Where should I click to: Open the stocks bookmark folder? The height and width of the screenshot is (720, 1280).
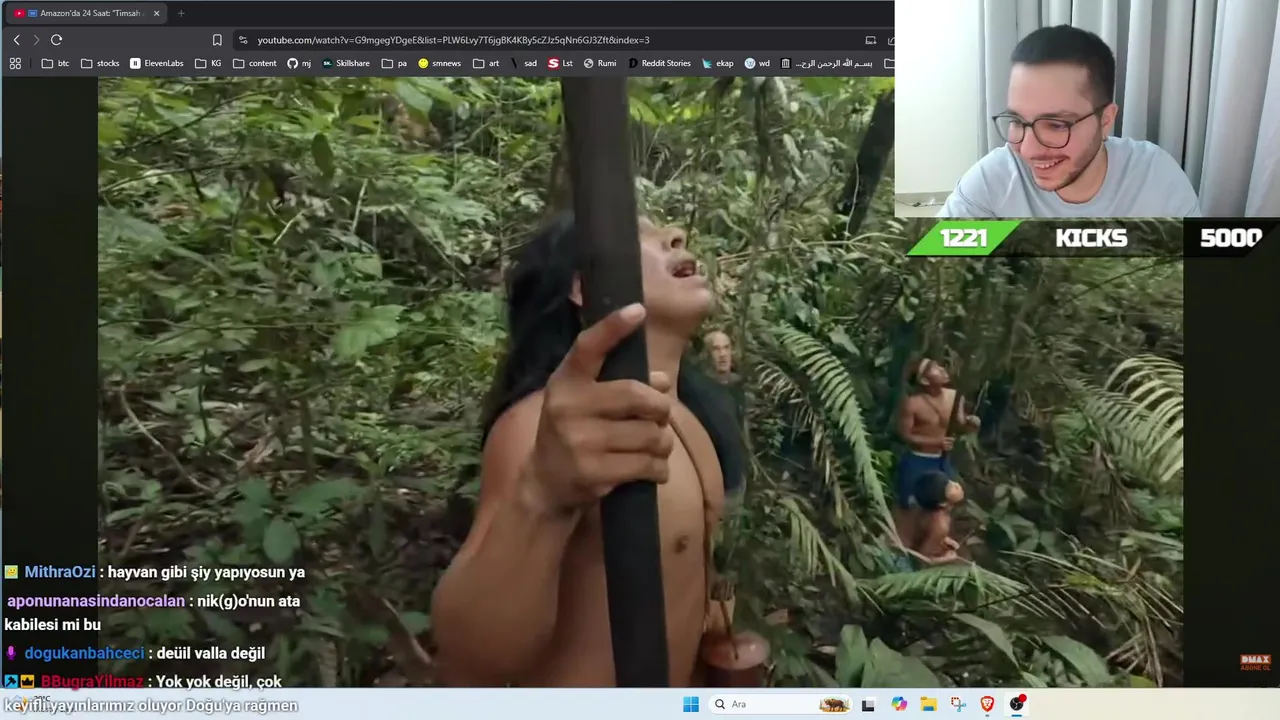[100, 63]
